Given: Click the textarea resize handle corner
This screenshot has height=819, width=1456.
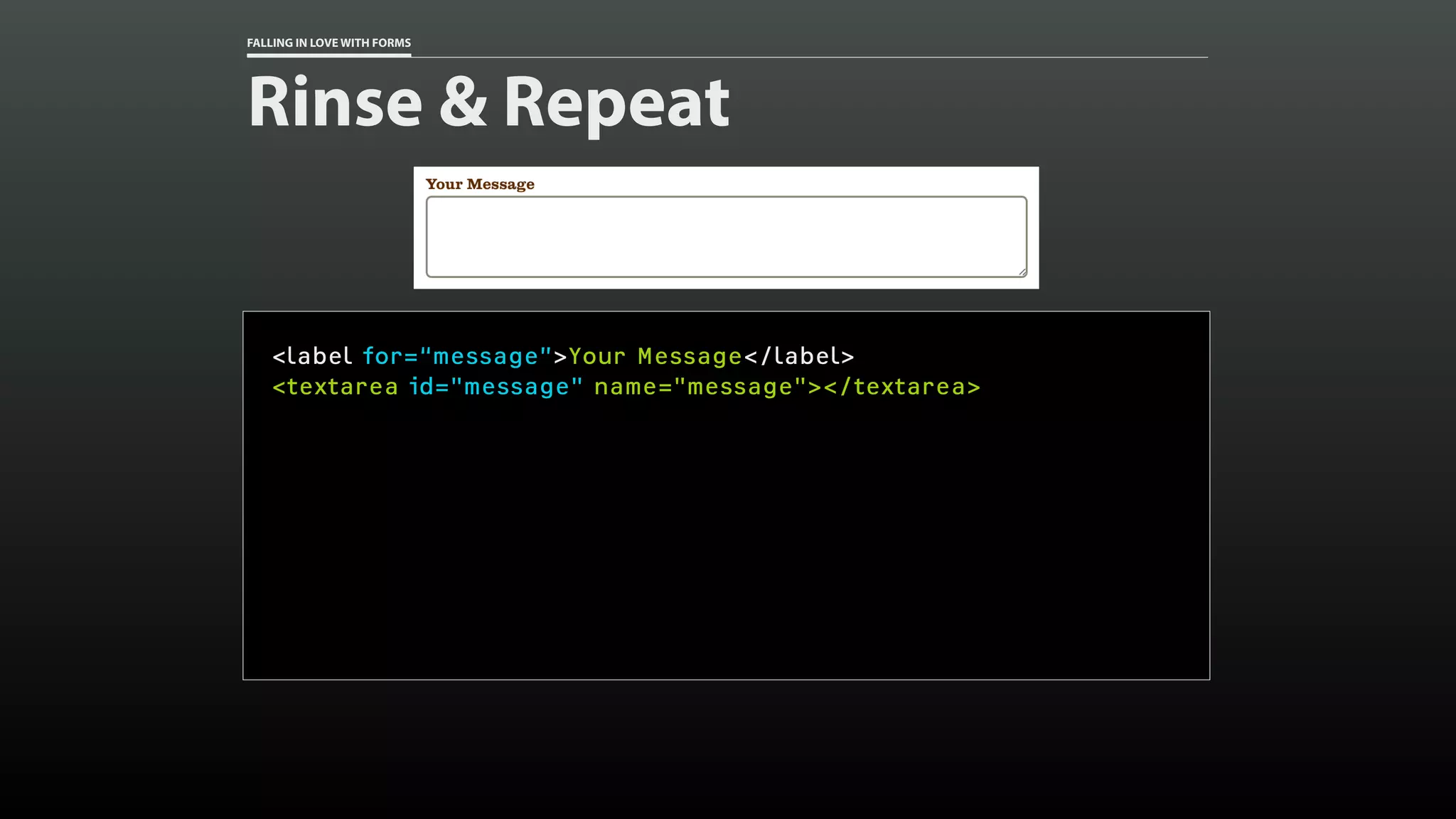Looking at the screenshot, I should coord(1022,272).
